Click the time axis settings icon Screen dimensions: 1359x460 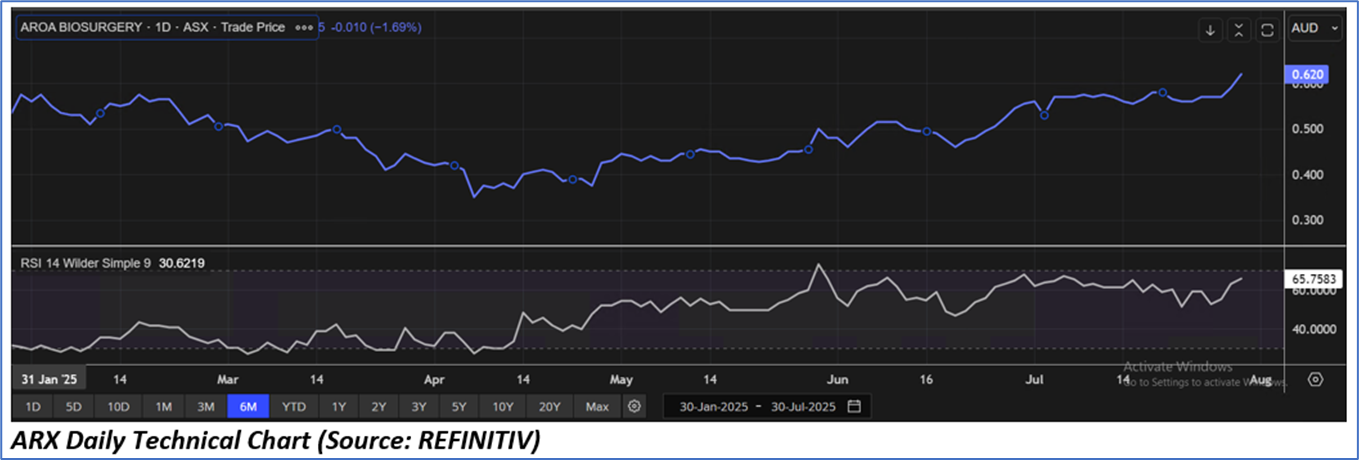click(x=1315, y=380)
